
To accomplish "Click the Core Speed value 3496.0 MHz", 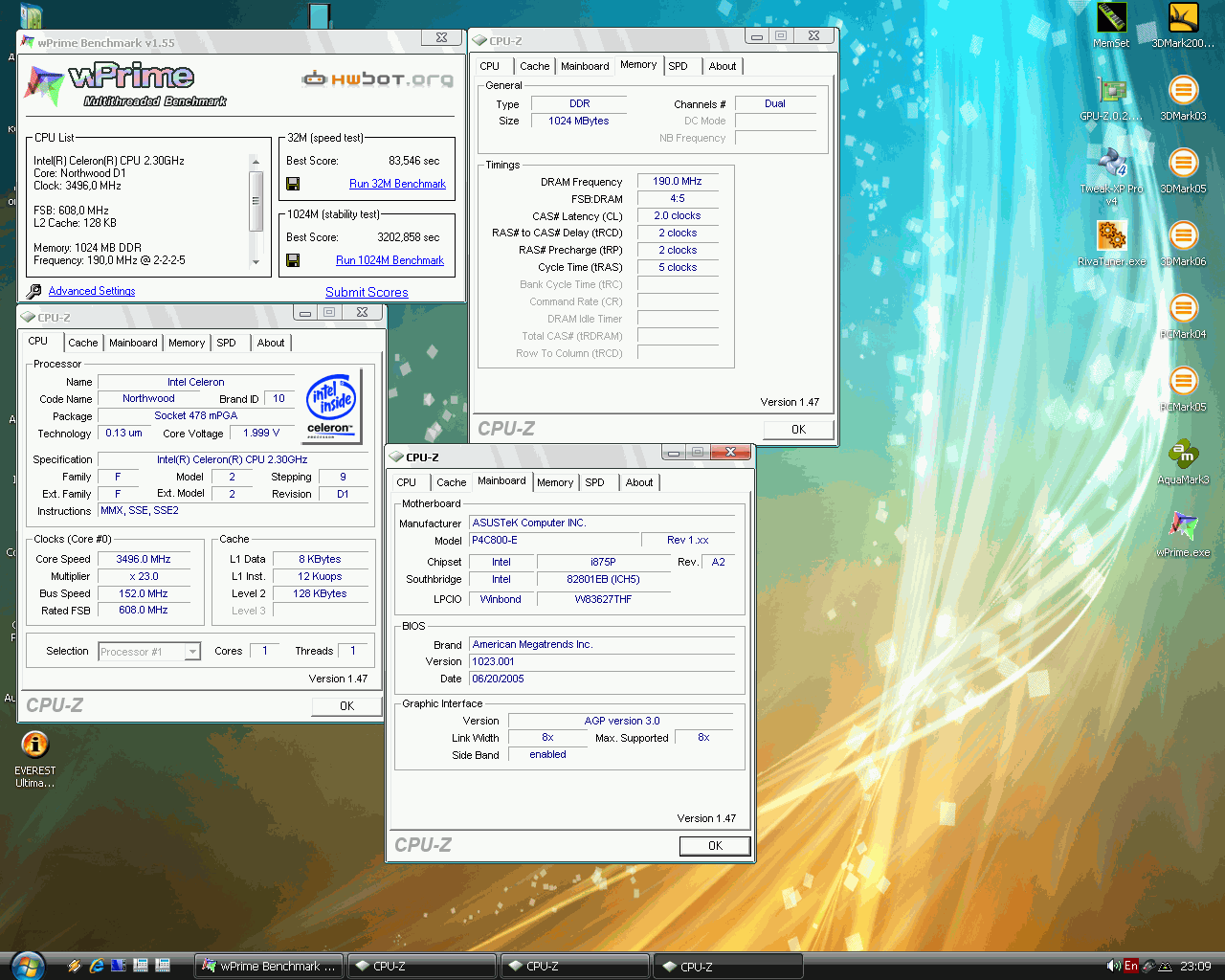I will pos(144,559).
